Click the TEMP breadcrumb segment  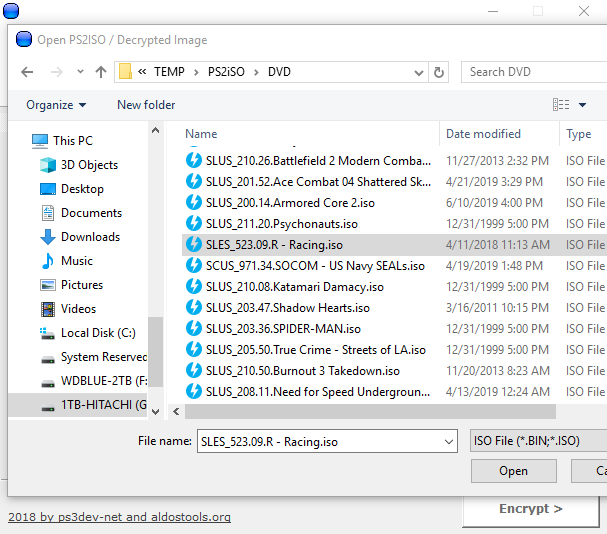pyautogui.click(x=169, y=72)
